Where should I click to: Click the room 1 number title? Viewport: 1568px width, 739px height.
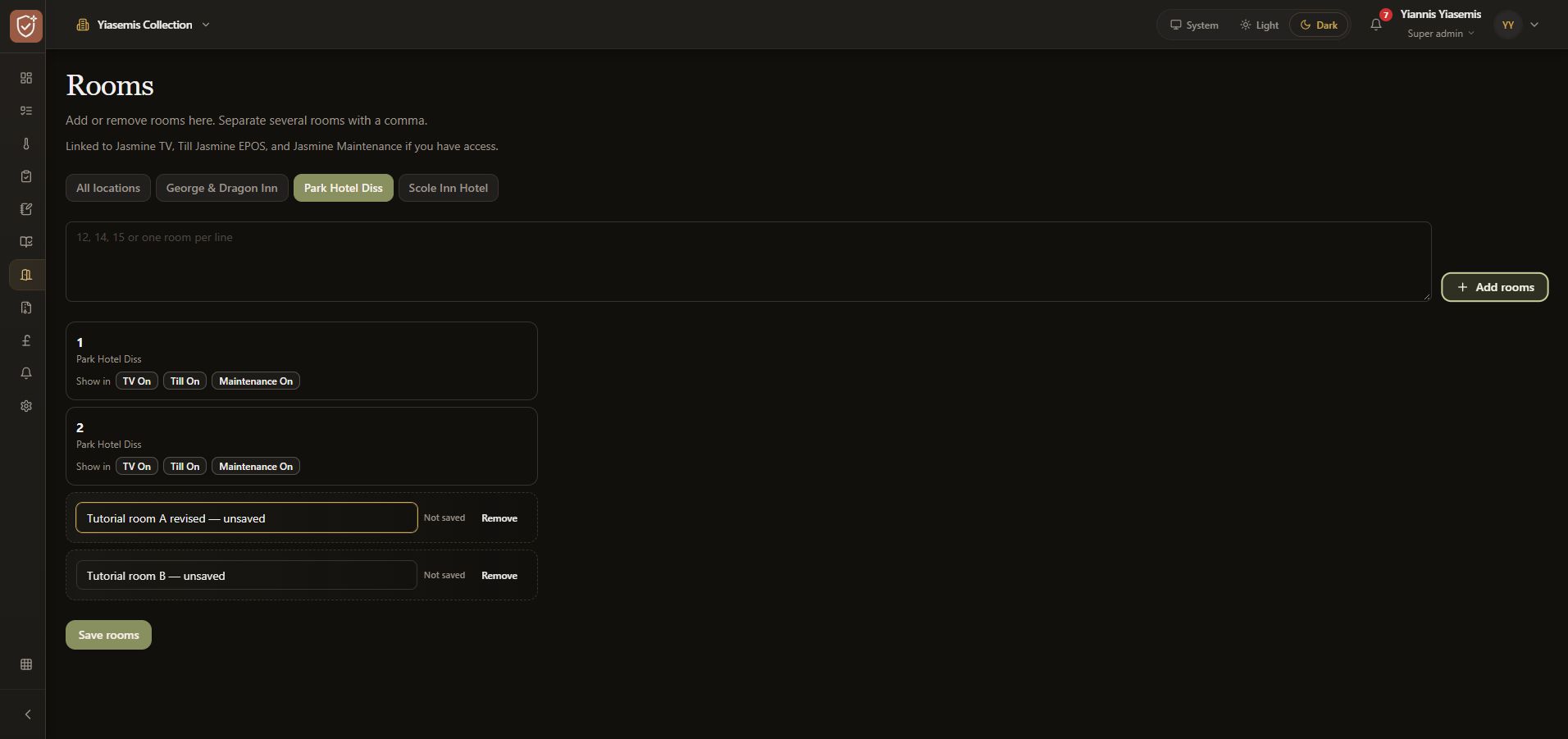pos(80,343)
